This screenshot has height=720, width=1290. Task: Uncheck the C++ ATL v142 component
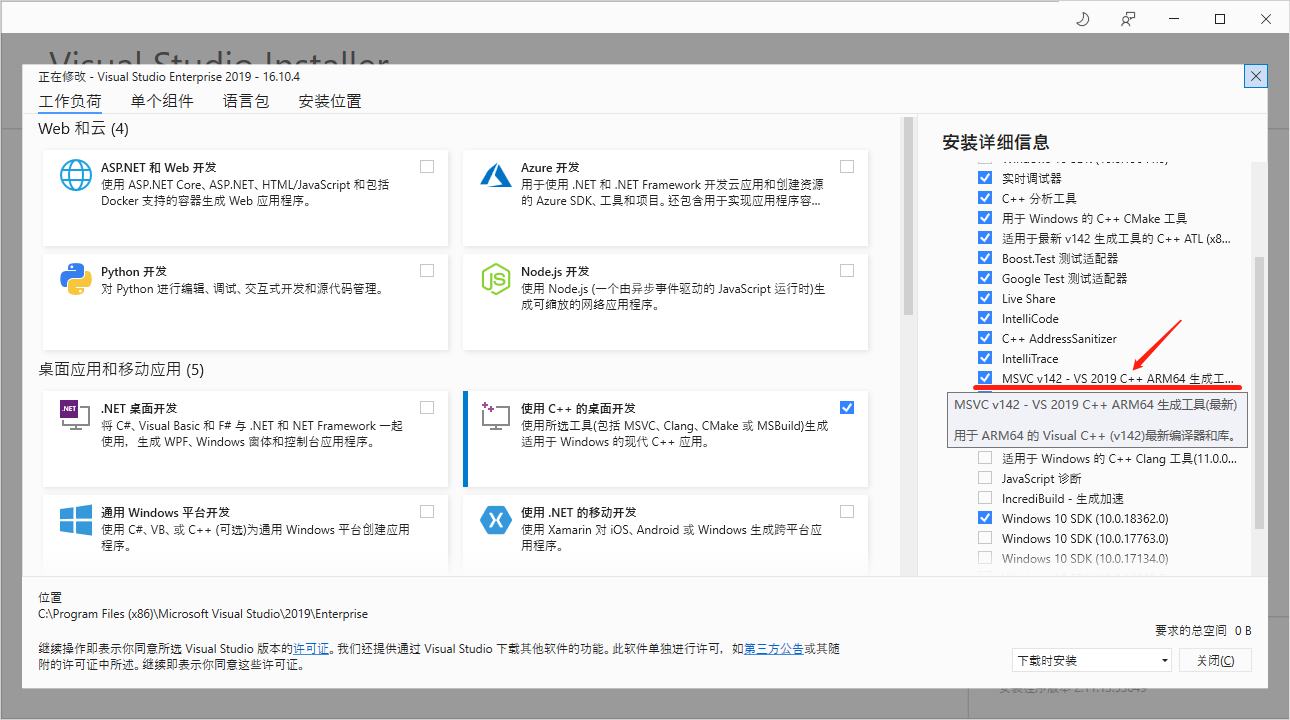(x=985, y=238)
